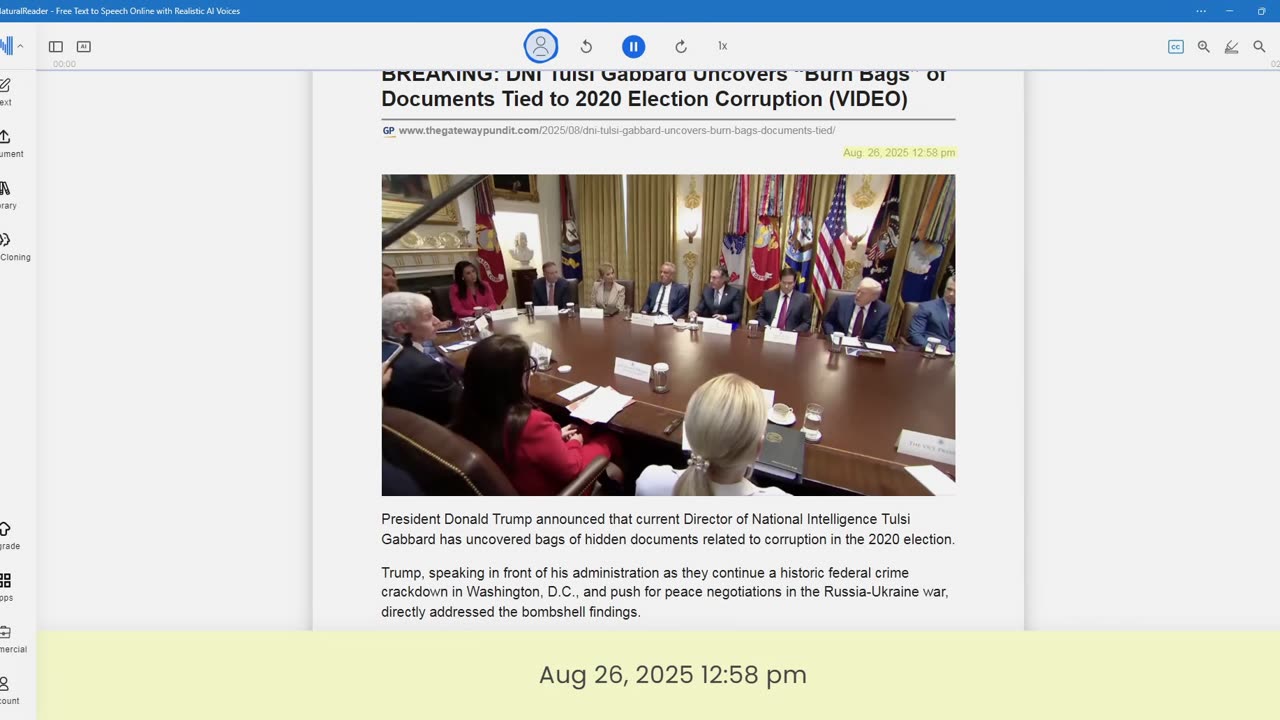Open the Upgrade sidebar item
Image resolution: width=1280 pixels, height=720 pixels.
click(x=8, y=535)
